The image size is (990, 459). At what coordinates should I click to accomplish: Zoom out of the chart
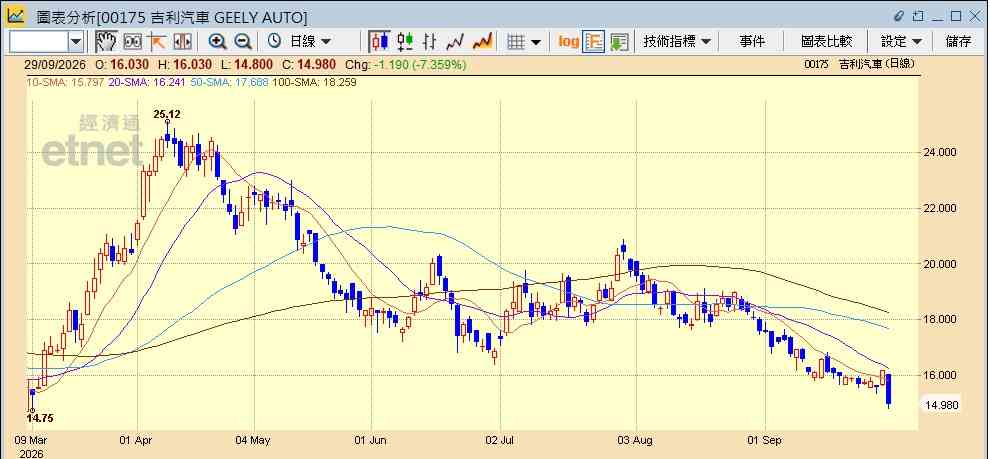pyautogui.click(x=242, y=42)
